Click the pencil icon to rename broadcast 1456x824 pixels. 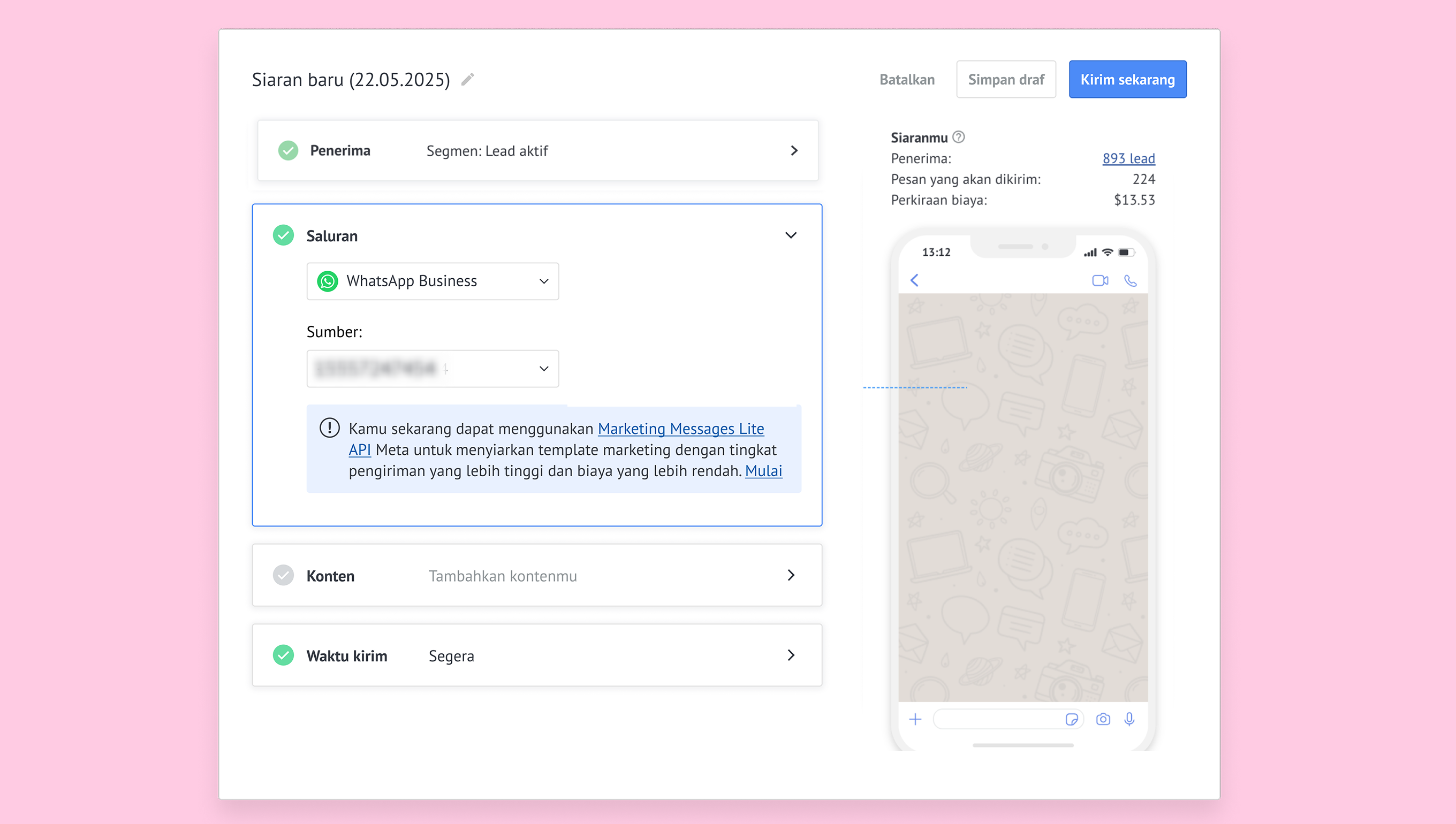pos(468,79)
